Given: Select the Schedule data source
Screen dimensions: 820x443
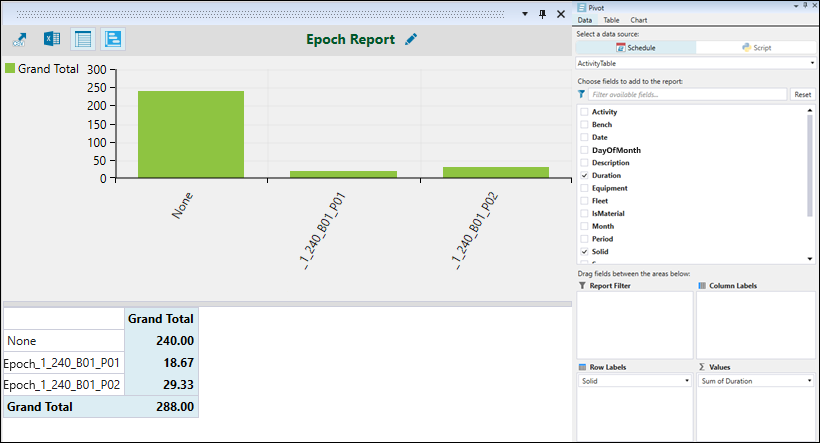Looking at the screenshot, I should (636, 47).
